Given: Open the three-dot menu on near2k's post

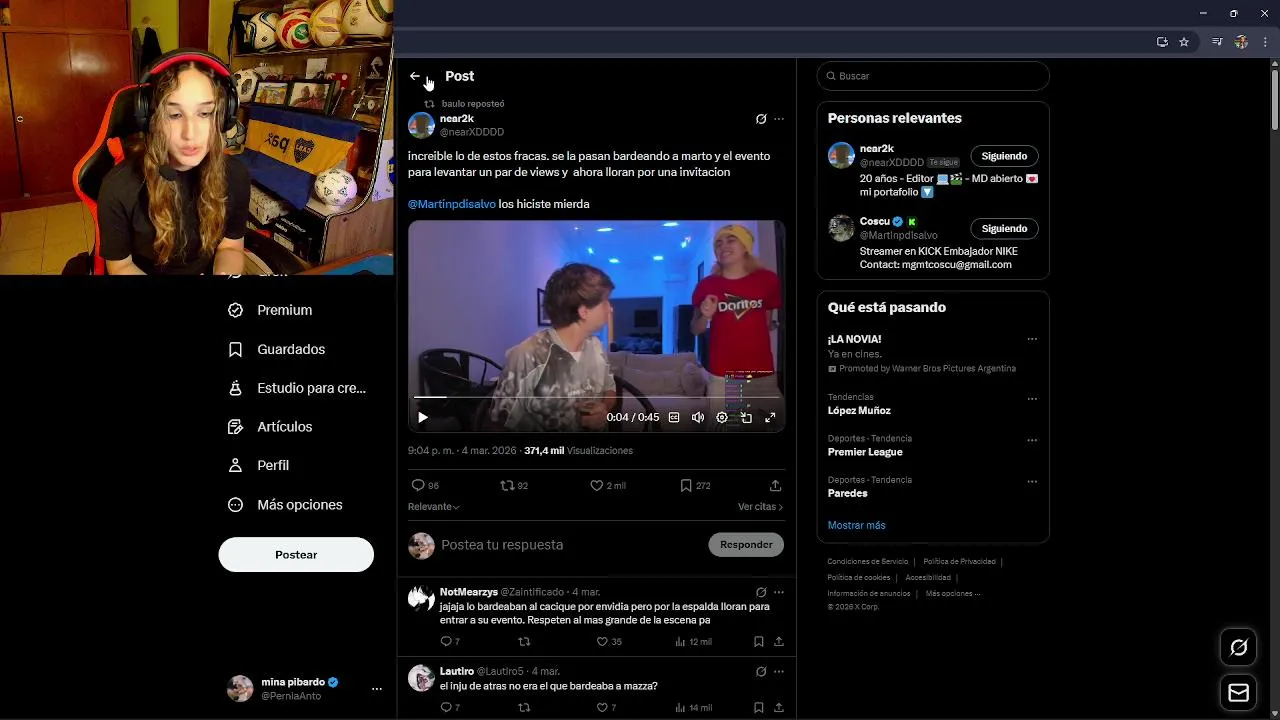Looking at the screenshot, I should click(779, 119).
